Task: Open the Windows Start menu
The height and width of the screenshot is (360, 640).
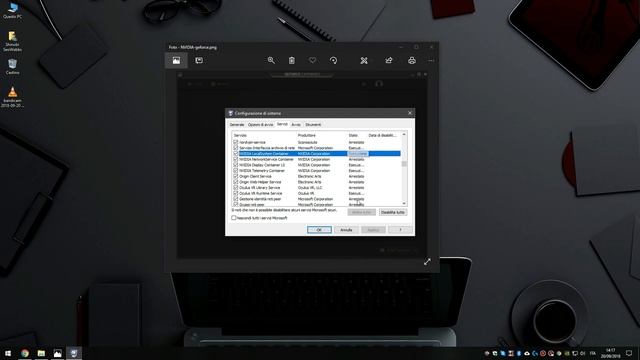Action: (8, 353)
